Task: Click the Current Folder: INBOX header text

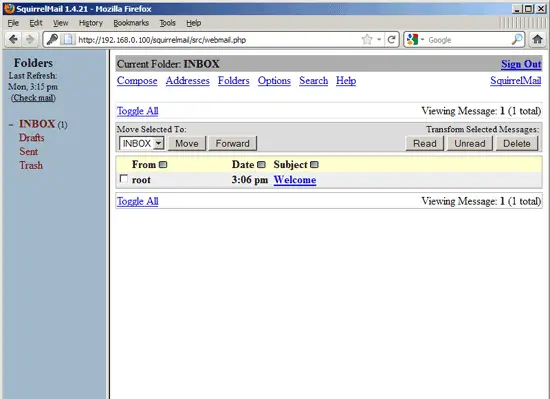Action: point(168,64)
